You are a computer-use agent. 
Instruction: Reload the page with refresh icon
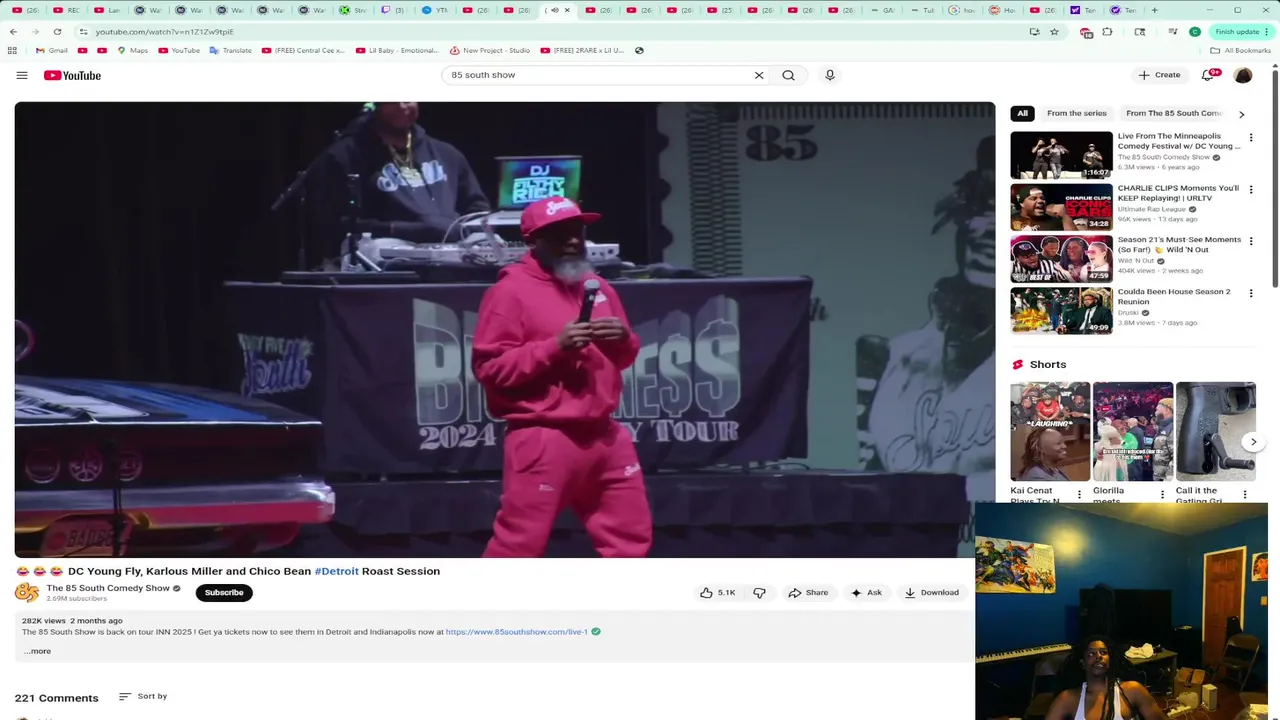pyautogui.click(x=57, y=32)
